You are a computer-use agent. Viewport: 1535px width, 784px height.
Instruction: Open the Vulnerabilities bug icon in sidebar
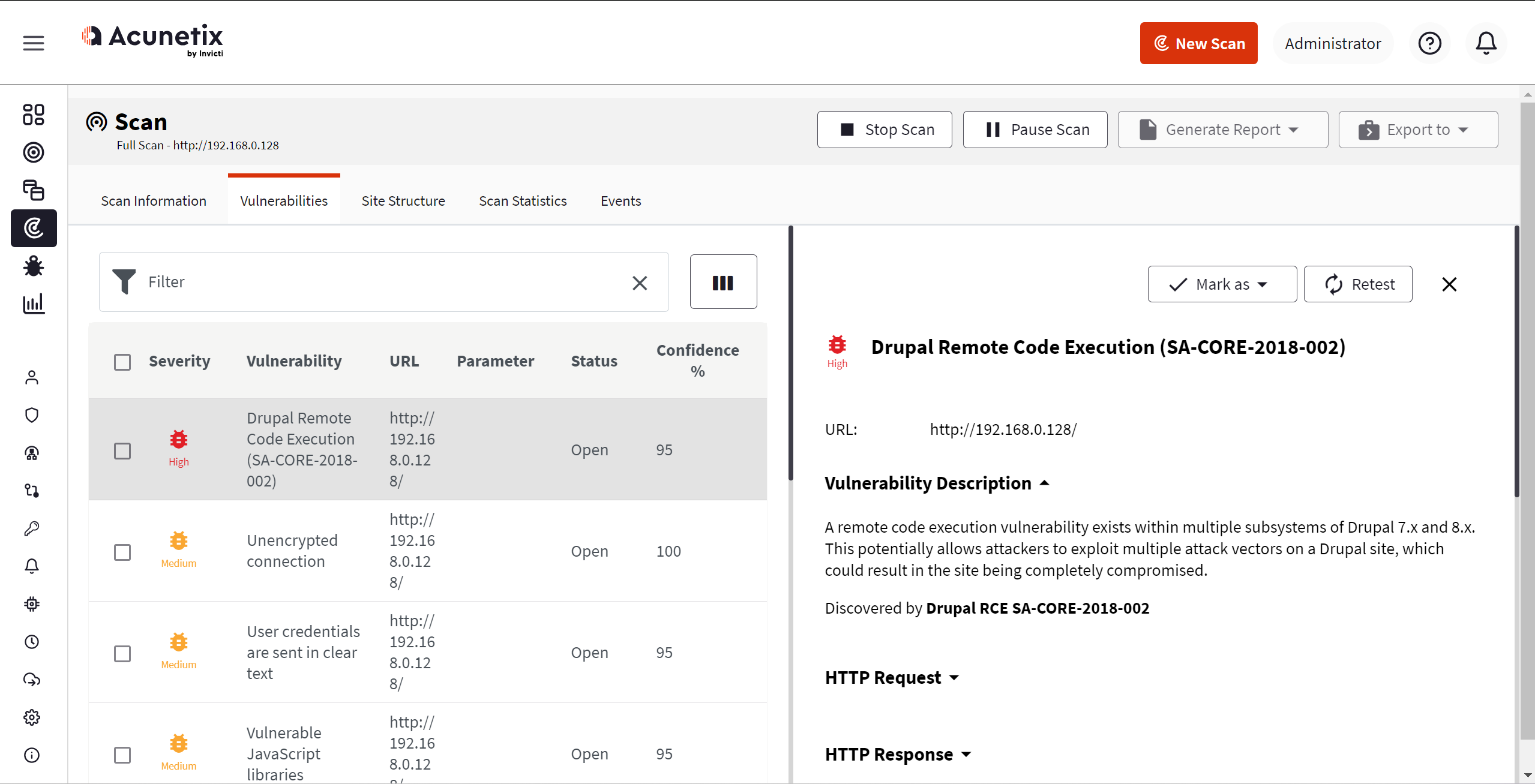pyautogui.click(x=34, y=266)
